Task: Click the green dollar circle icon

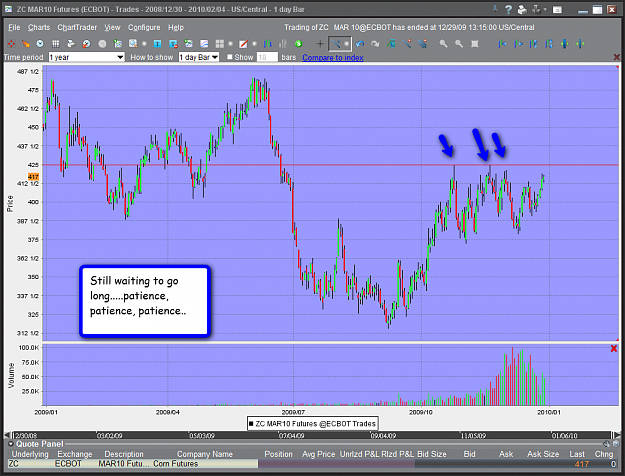Action: click(x=298, y=44)
